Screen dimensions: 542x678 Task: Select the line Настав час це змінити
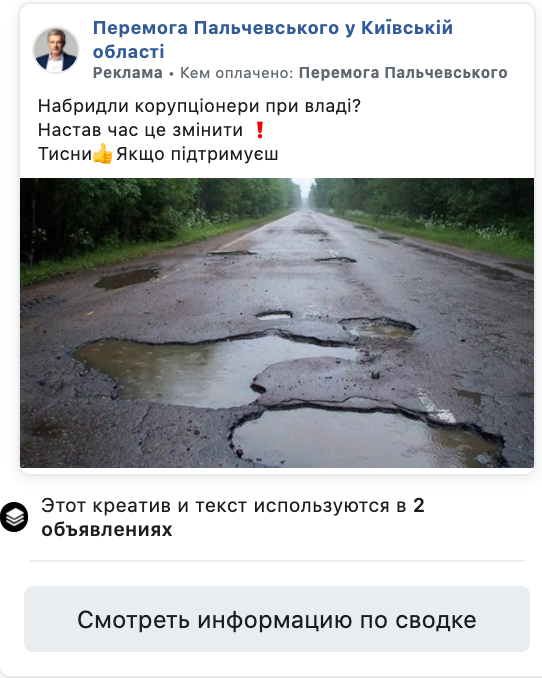(x=140, y=130)
